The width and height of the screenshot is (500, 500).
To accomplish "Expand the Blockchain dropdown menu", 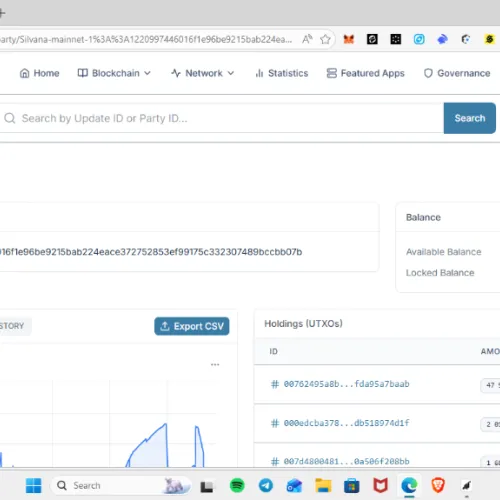I will coord(114,73).
